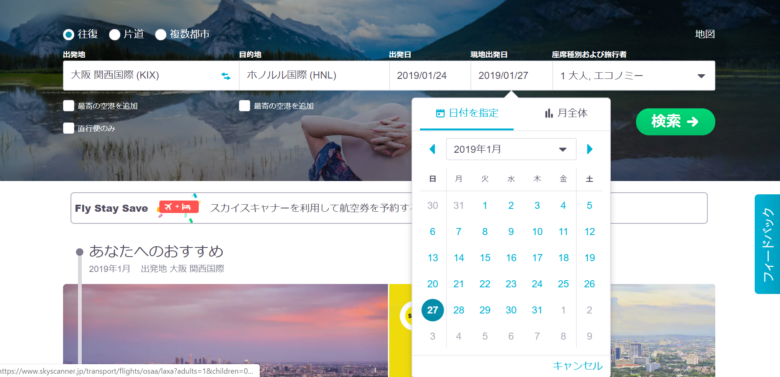Open the 2019年1月 month dropdown
The width and height of the screenshot is (780, 377).
[511, 149]
